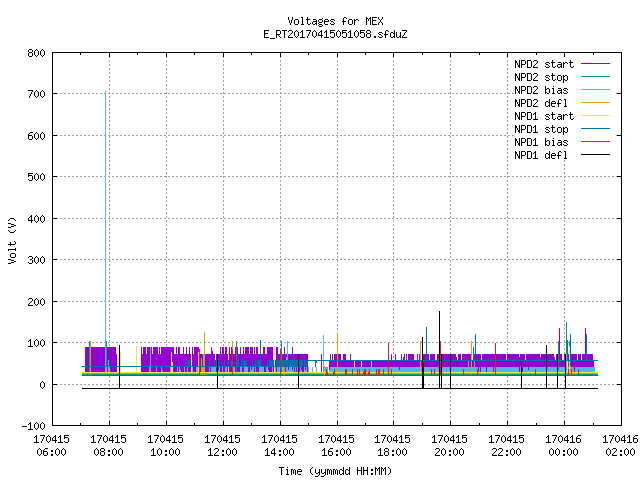640x480 pixels.
Task: Click the x-axis tick label 170416 00:00
Action: coord(564,446)
